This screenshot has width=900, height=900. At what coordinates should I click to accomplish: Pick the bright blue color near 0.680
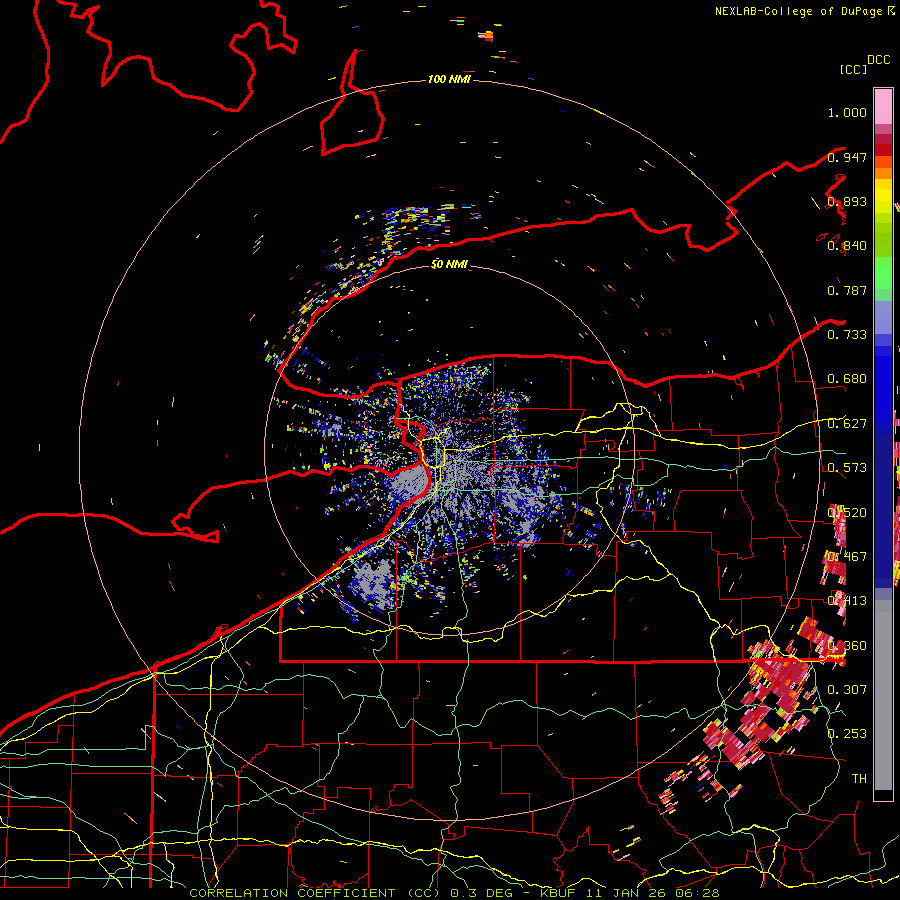pyautogui.click(x=883, y=385)
